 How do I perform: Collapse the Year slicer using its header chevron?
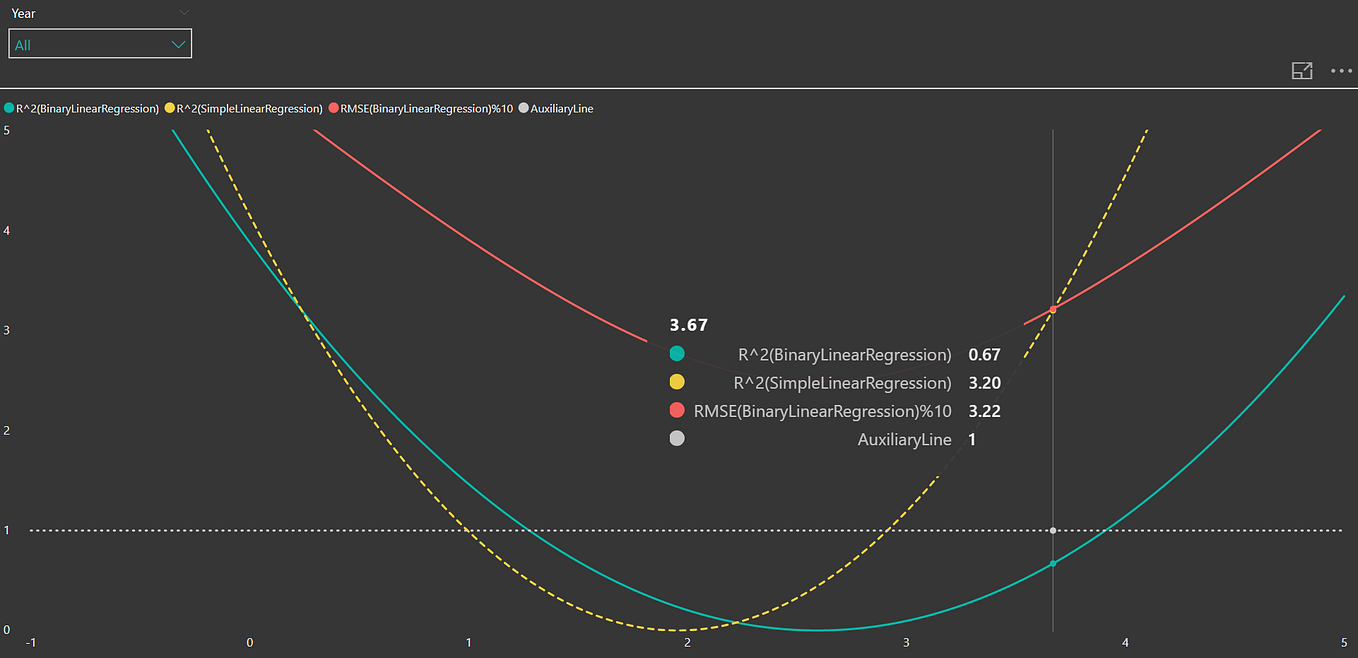(184, 13)
